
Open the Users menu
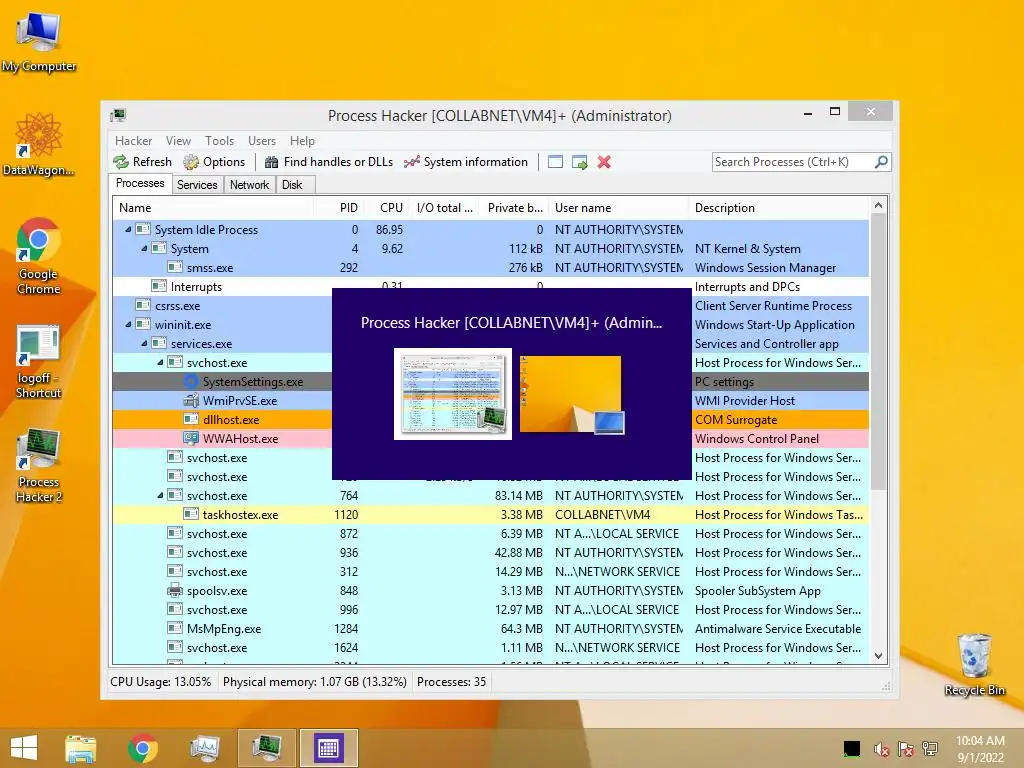point(262,141)
